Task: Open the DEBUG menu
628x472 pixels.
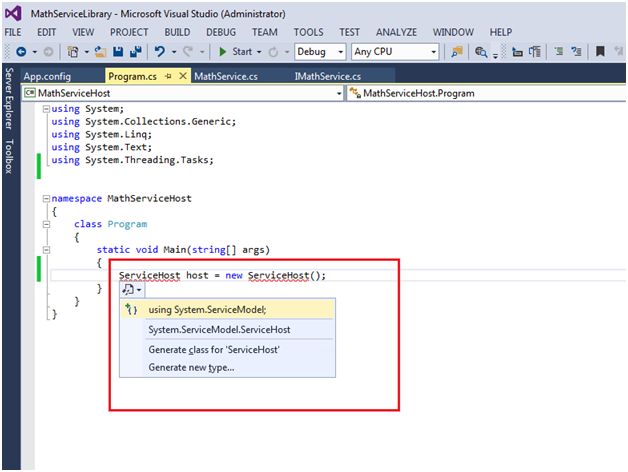Action: coord(221,32)
